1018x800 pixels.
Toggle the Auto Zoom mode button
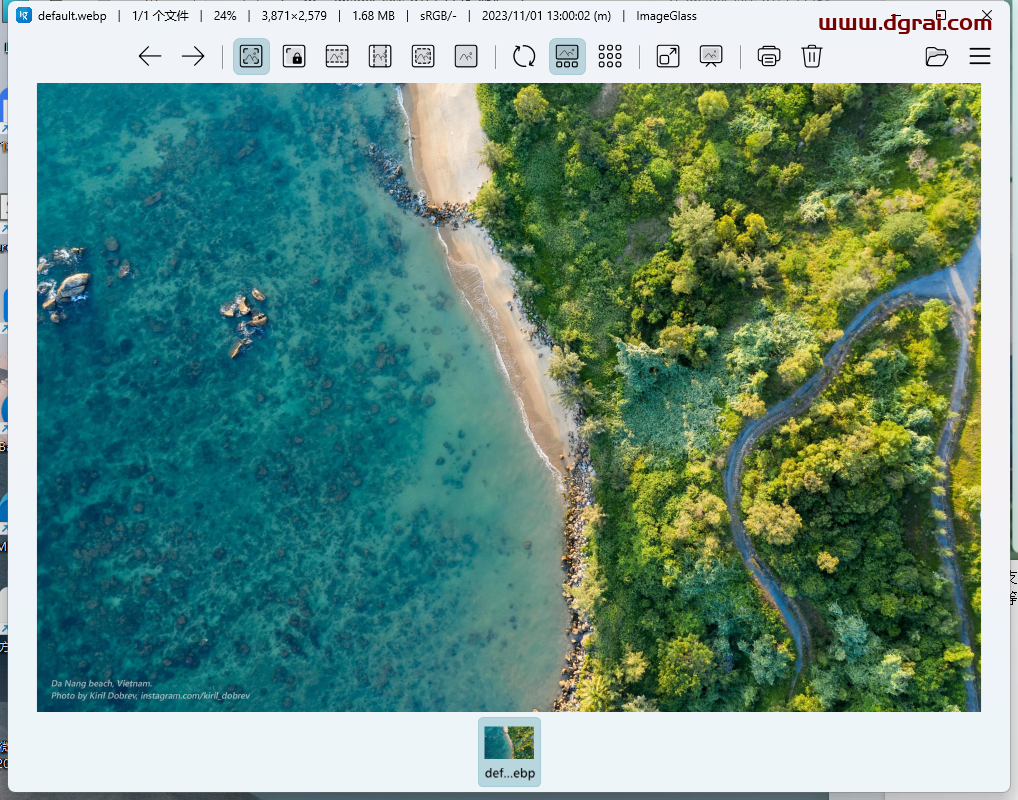tap(251, 56)
